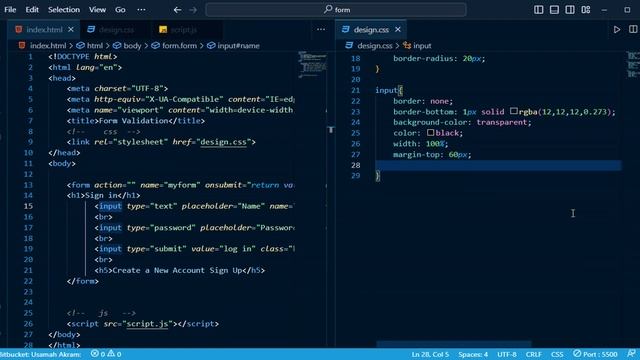Click the form search command box

(336, 10)
